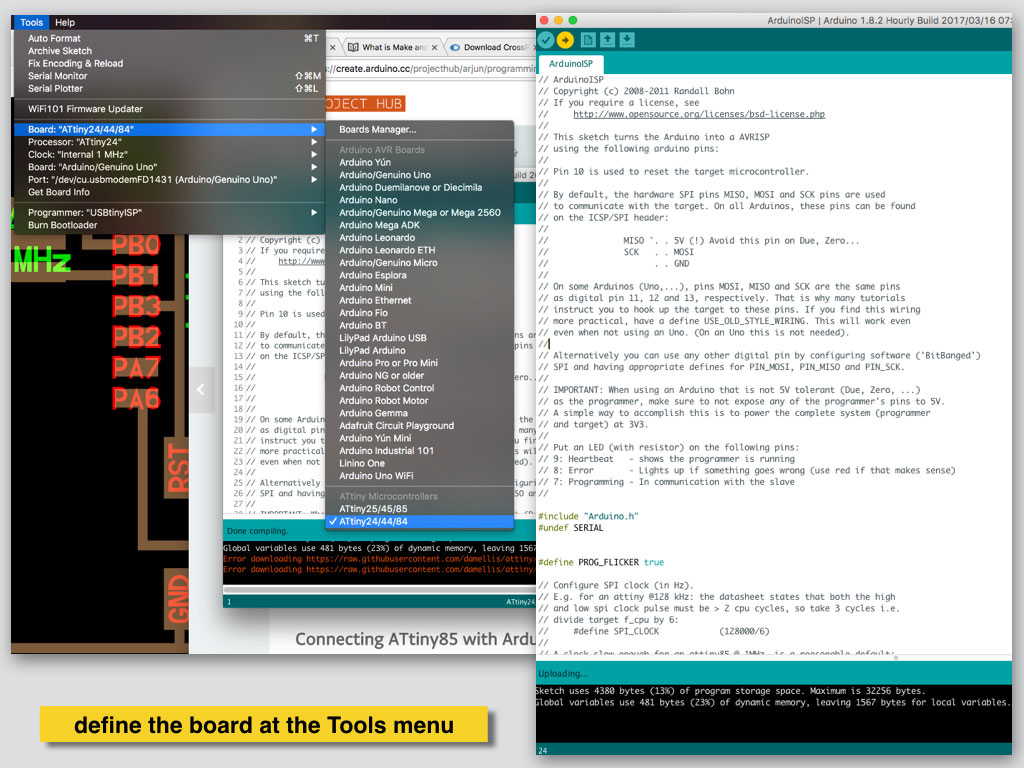This screenshot has height=768, width=1024.
Task: Select Arduino Leonardo ETH board
Action: pos(419,250)
